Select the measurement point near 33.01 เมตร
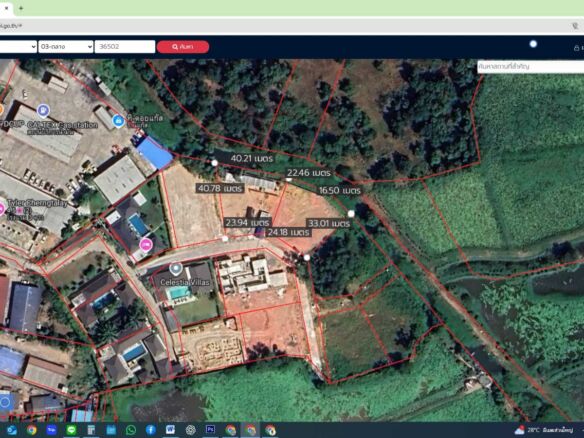This screenshot has height=438, width=584. [351, 213]
